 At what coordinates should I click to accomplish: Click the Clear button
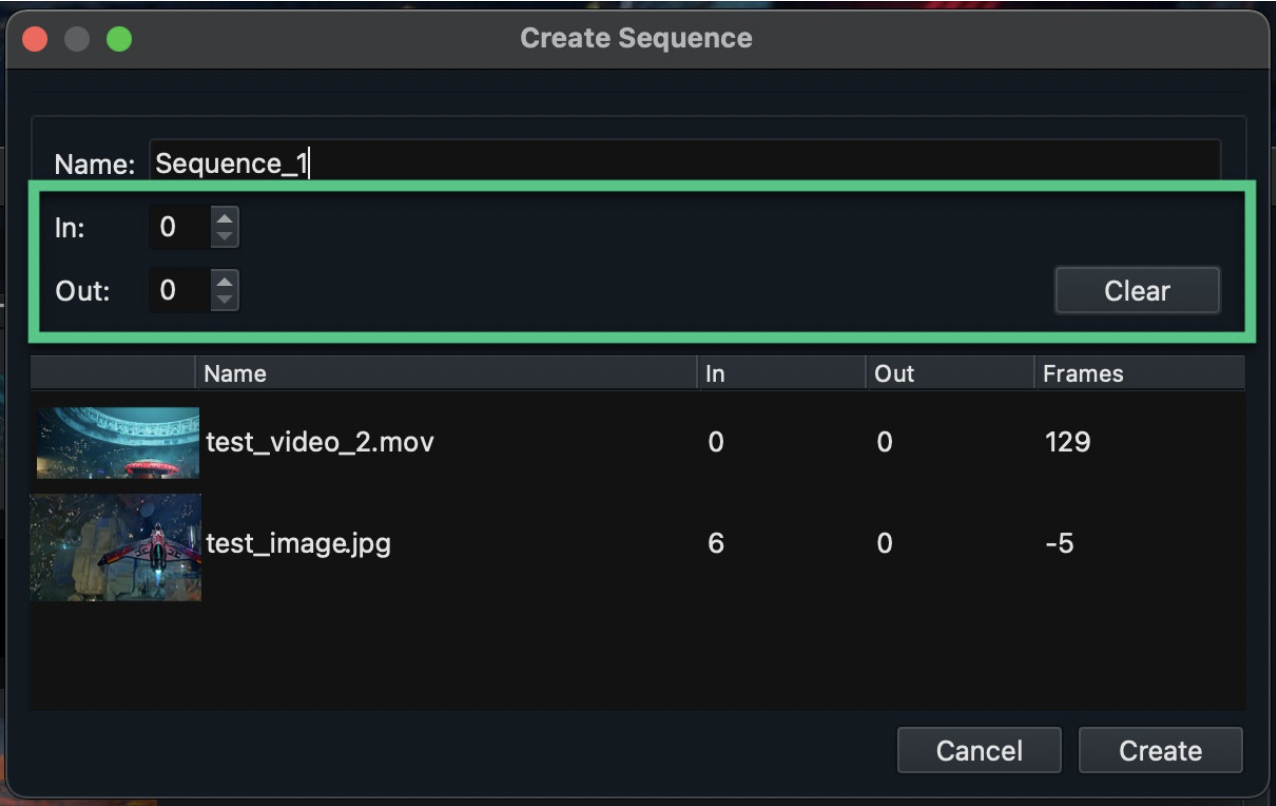1137,291
